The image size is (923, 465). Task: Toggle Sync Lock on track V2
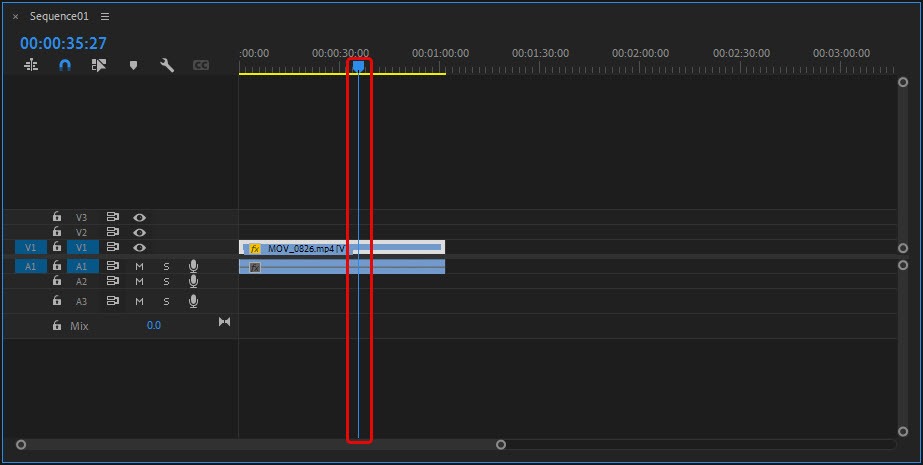[x=113, y=232]
